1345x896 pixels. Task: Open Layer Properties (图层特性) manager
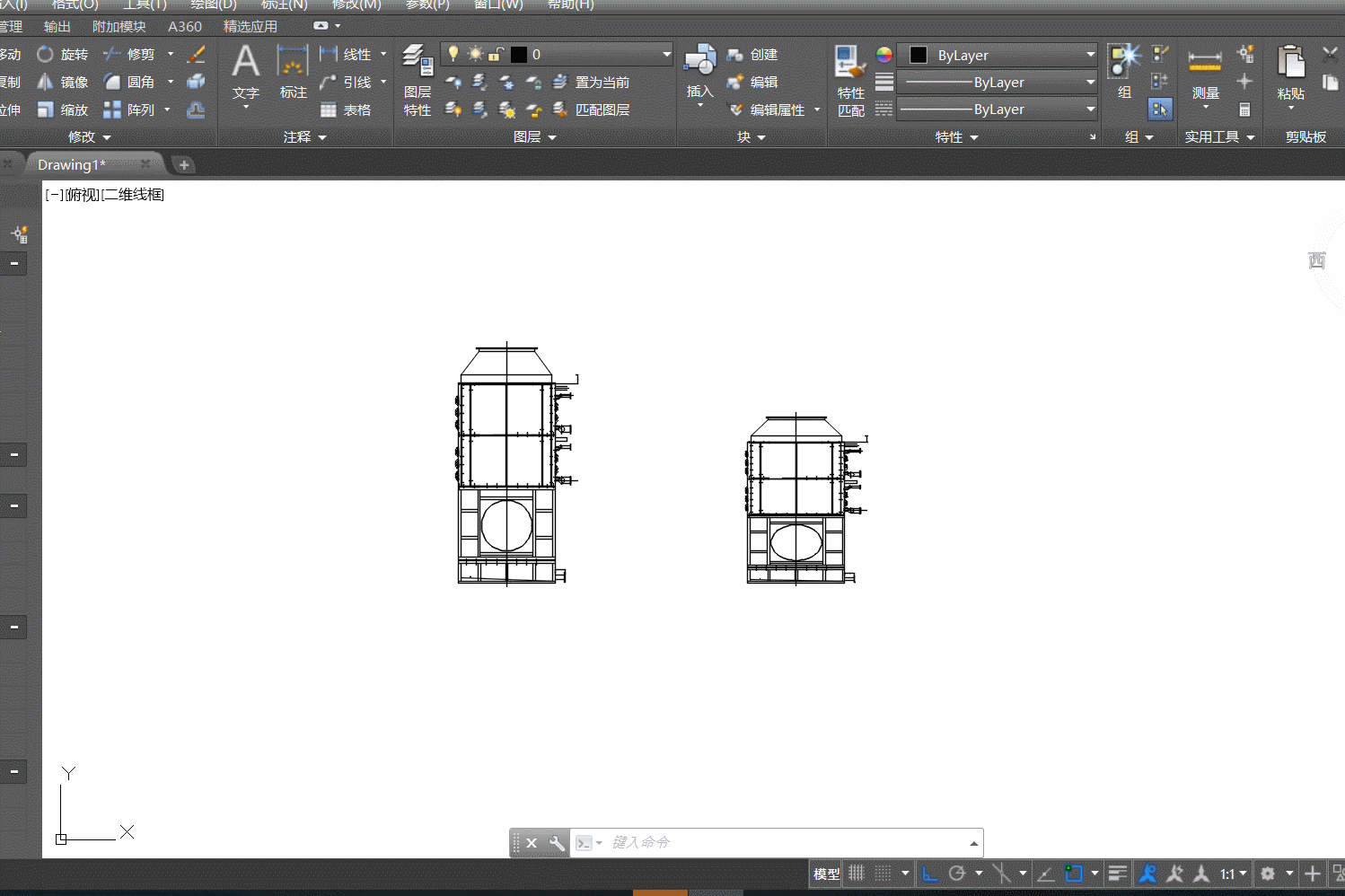click(x=418, y=81)
